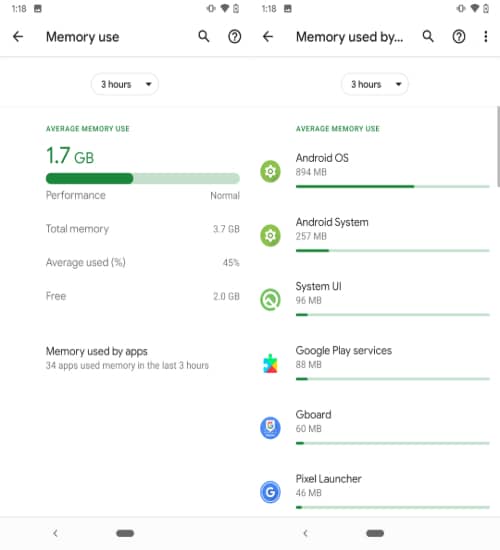Tap the right navigation bar back chevron
This screenshot has height=550, width=500.
coord(305,534)
